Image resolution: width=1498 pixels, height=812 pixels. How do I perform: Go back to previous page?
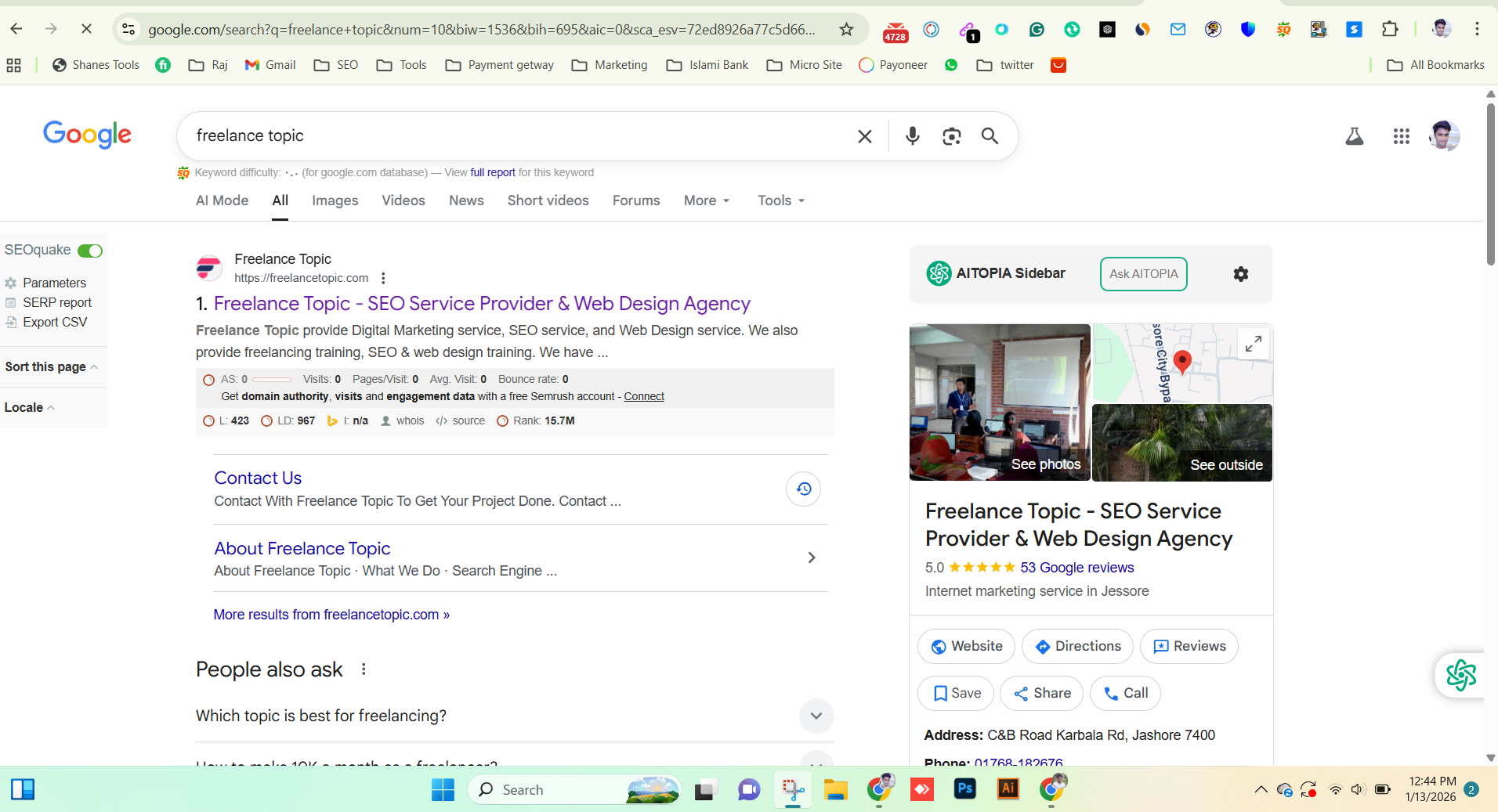[16, 29]
